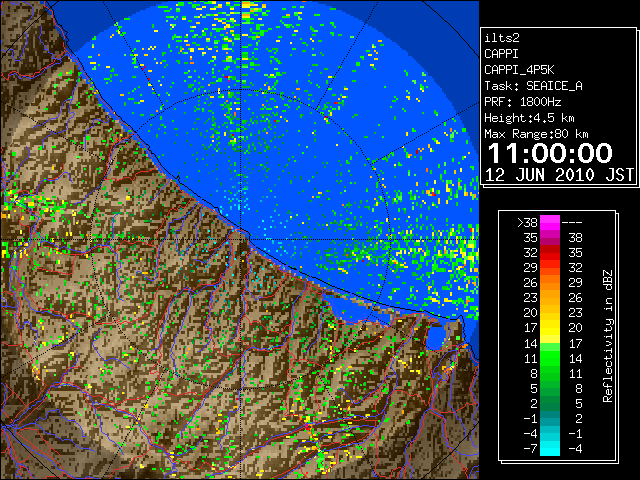Click the red 32–35 dBZ legend color

550,253
